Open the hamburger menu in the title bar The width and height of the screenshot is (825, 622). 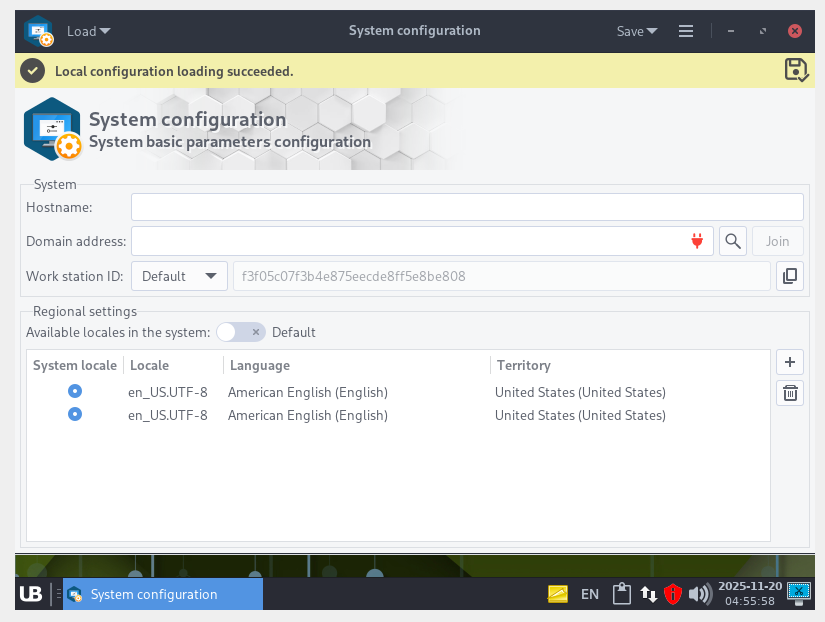tap(686, 31)
